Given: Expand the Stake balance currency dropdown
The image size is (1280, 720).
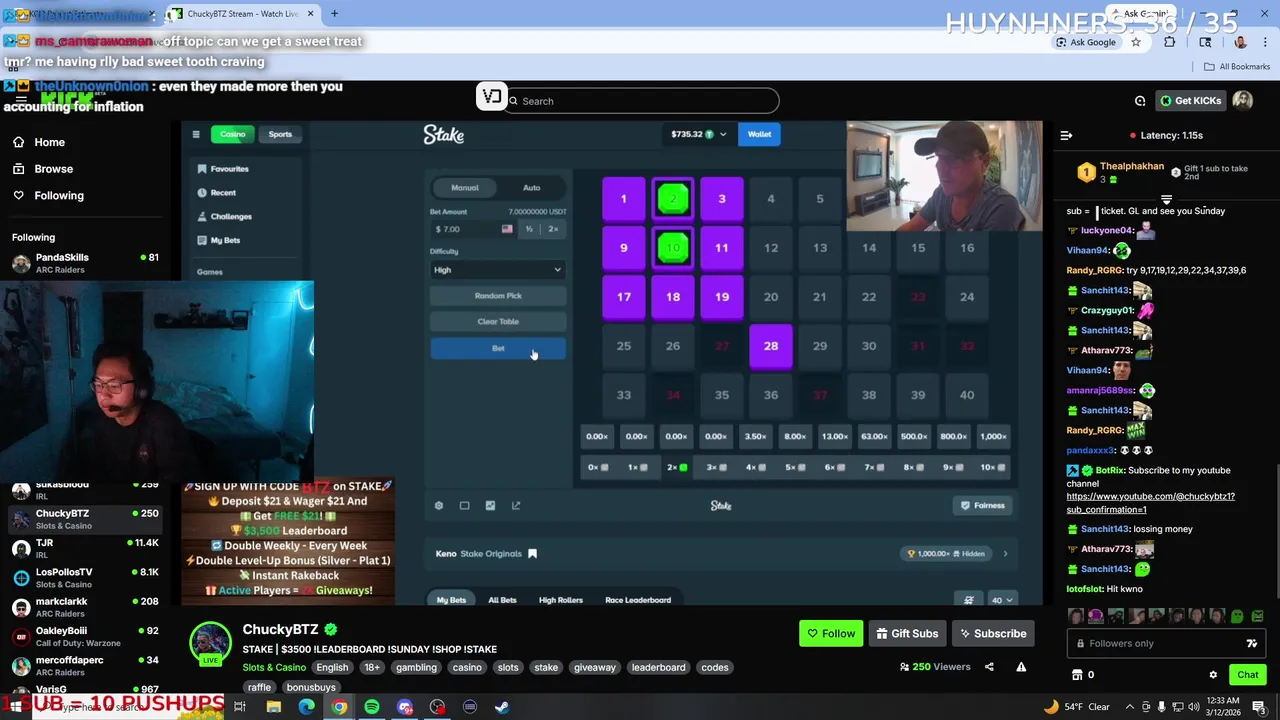Looking at the screenshot, I should tap(723, 134).
